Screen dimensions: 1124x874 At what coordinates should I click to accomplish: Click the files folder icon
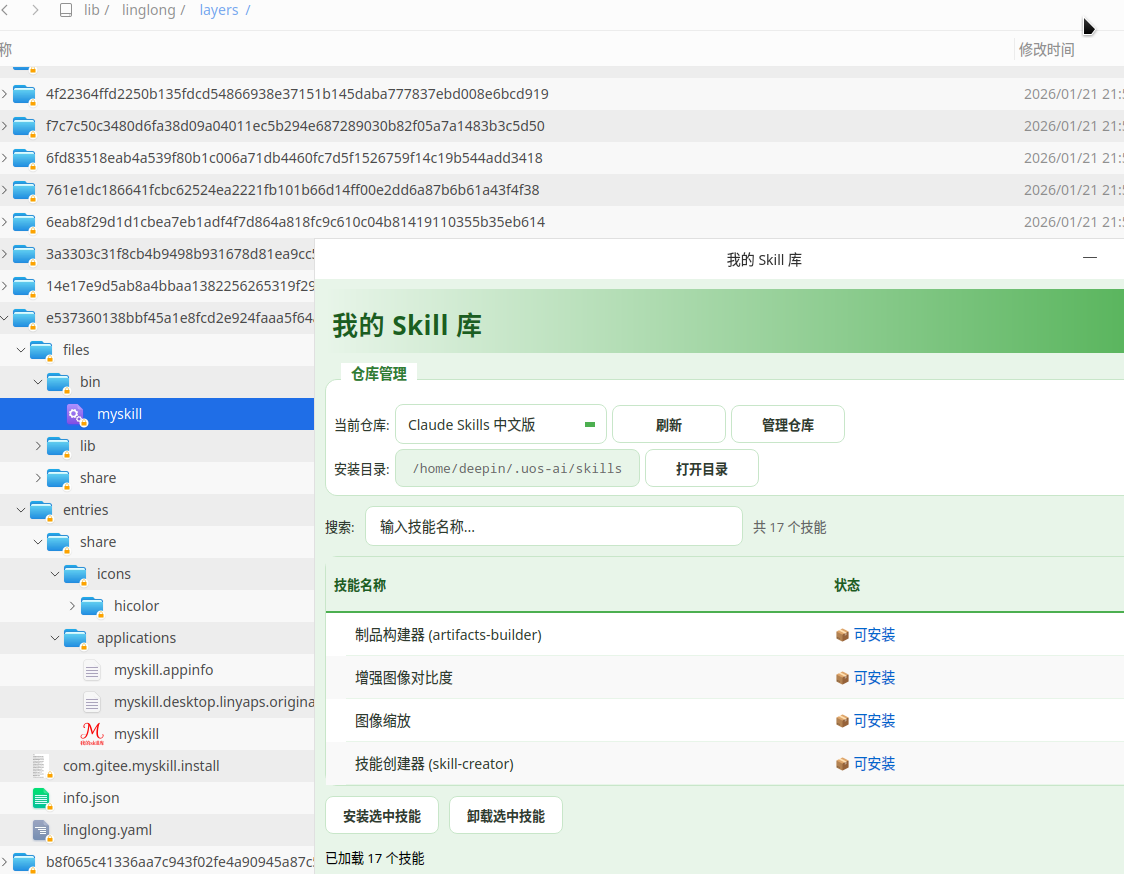pos(42,350)
